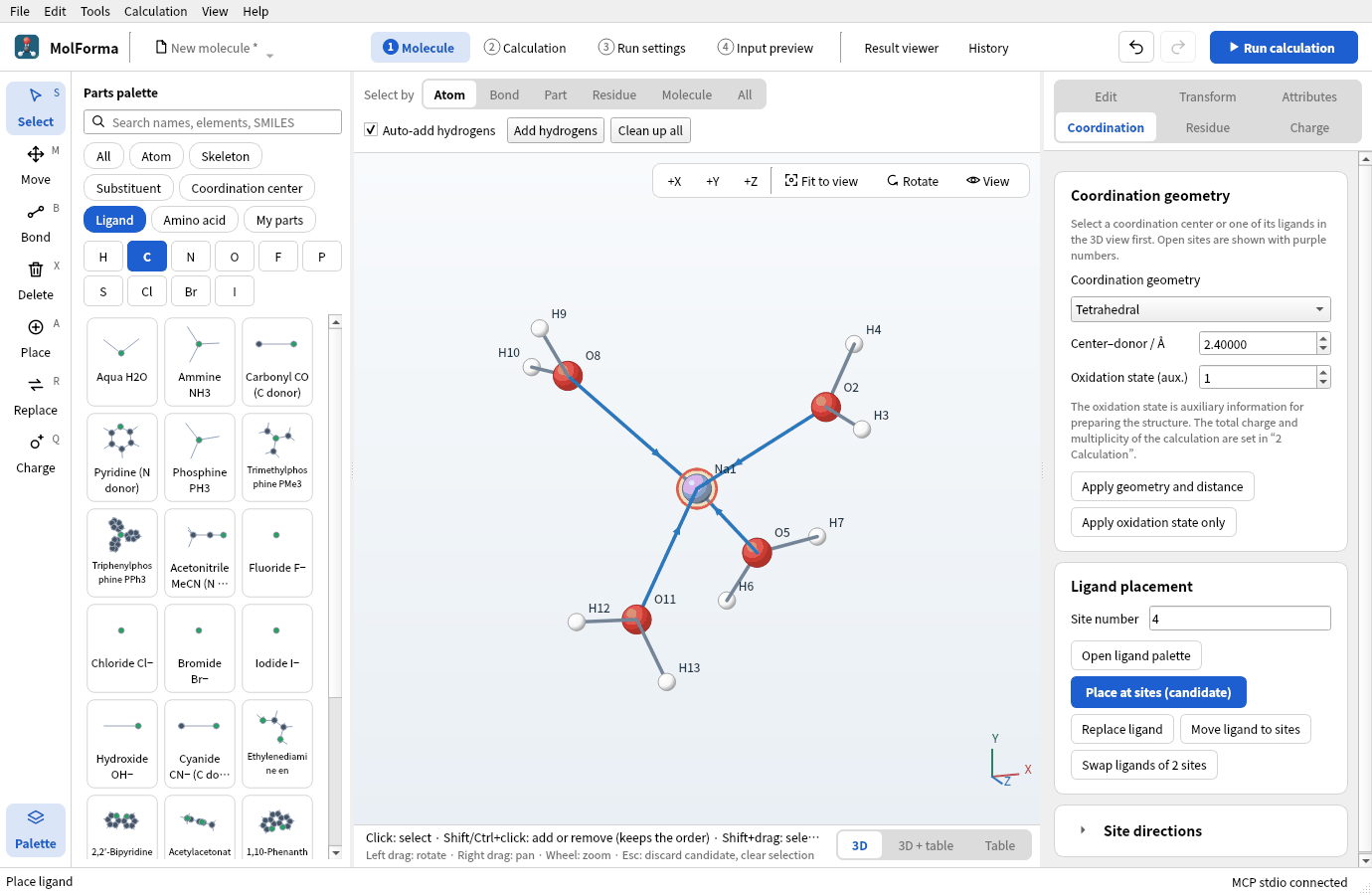The image size is (1372, 895).
Task: Activate the Select tool in the sidebar
Action: (x=36, y=107)
